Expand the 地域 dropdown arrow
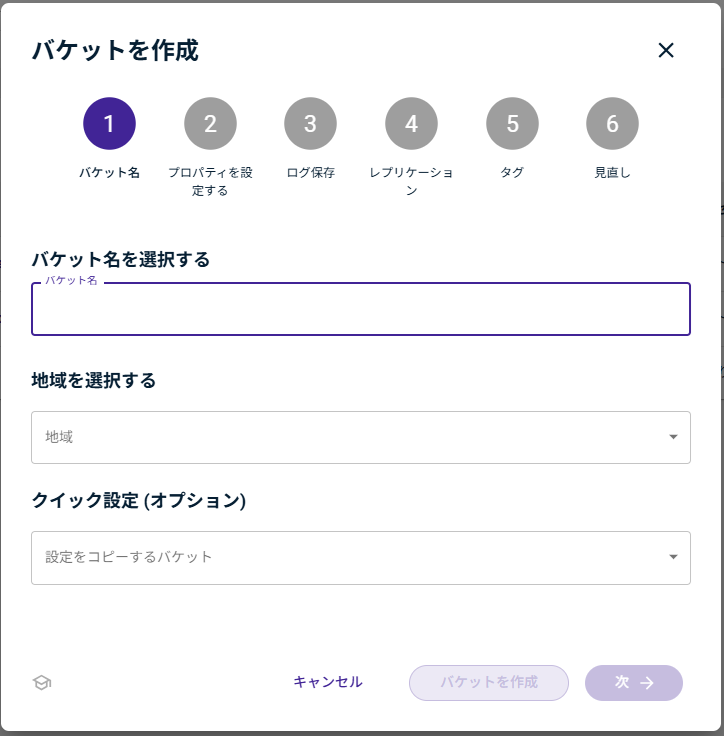The height and width of the screenshot is (736, 724). point(673,437)
